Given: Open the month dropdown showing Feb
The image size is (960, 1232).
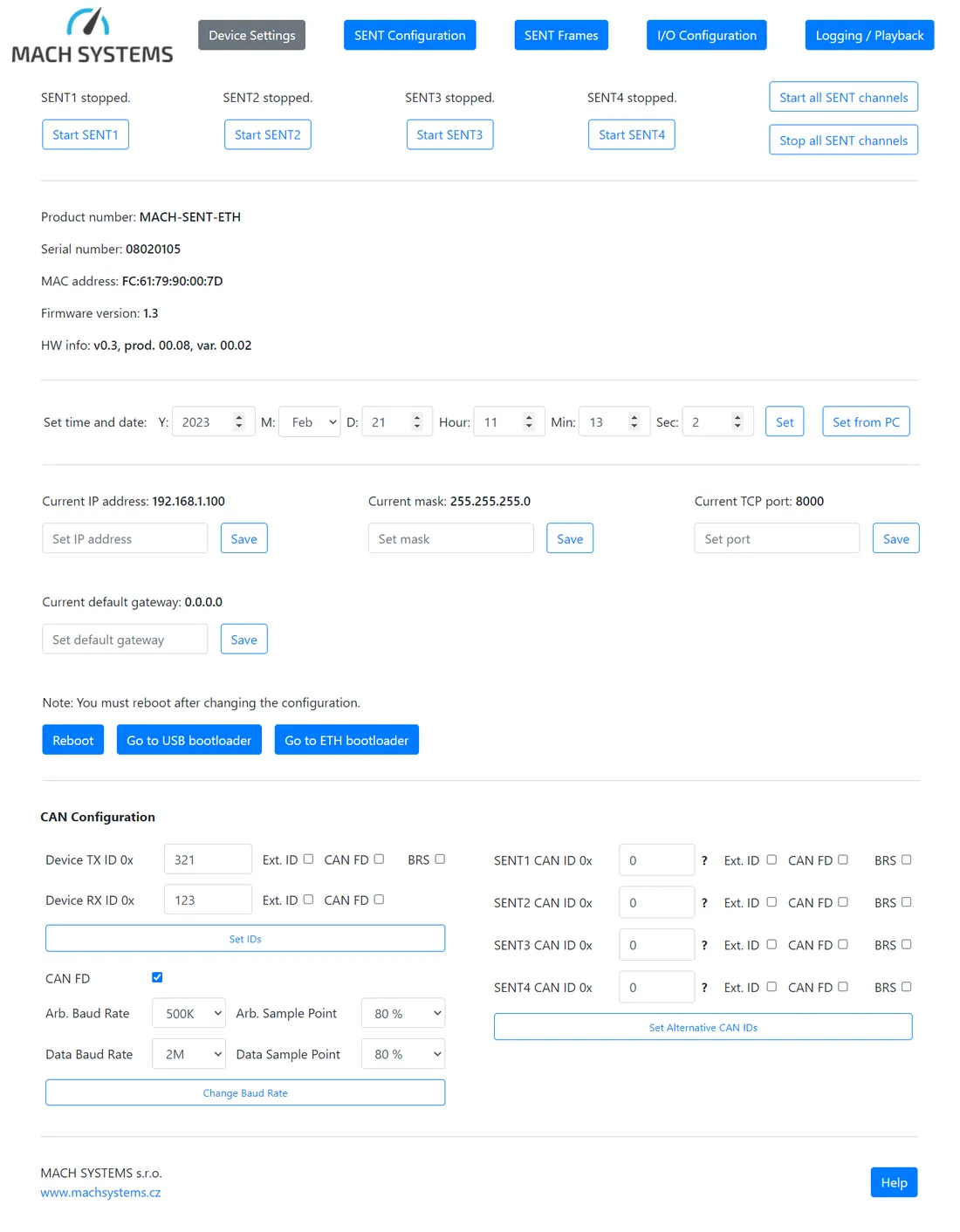Looking at the screenshot, I should click(310, 422).
